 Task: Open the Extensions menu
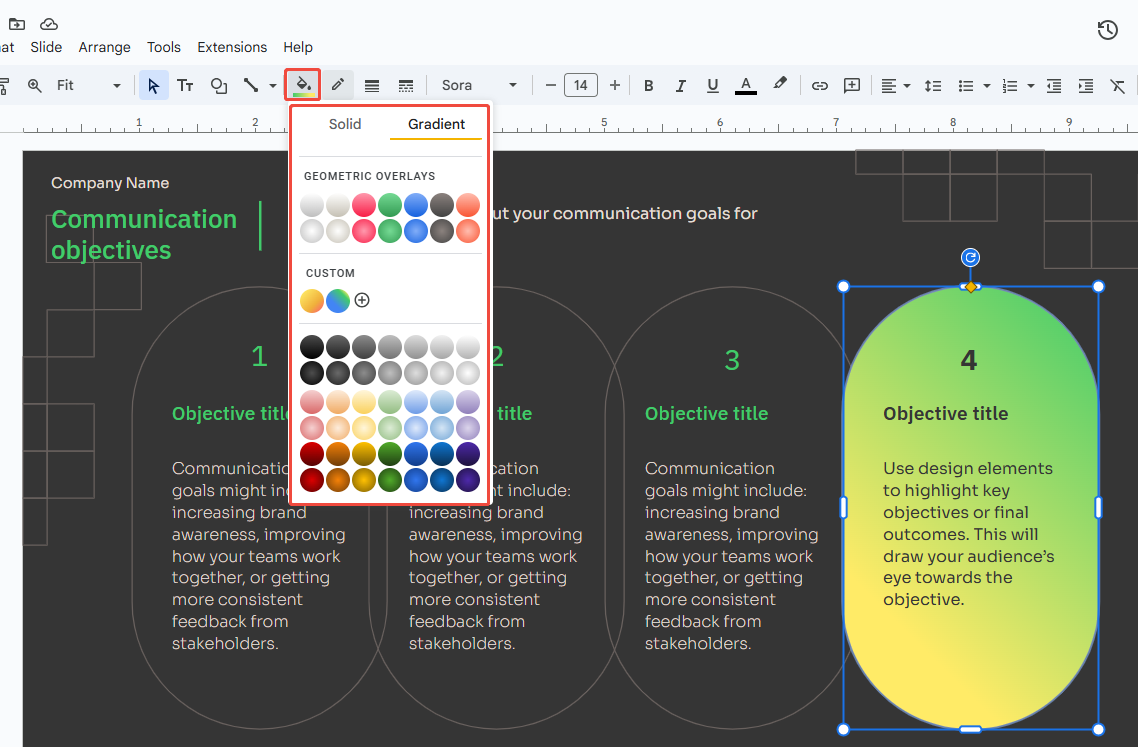[232, 47]
